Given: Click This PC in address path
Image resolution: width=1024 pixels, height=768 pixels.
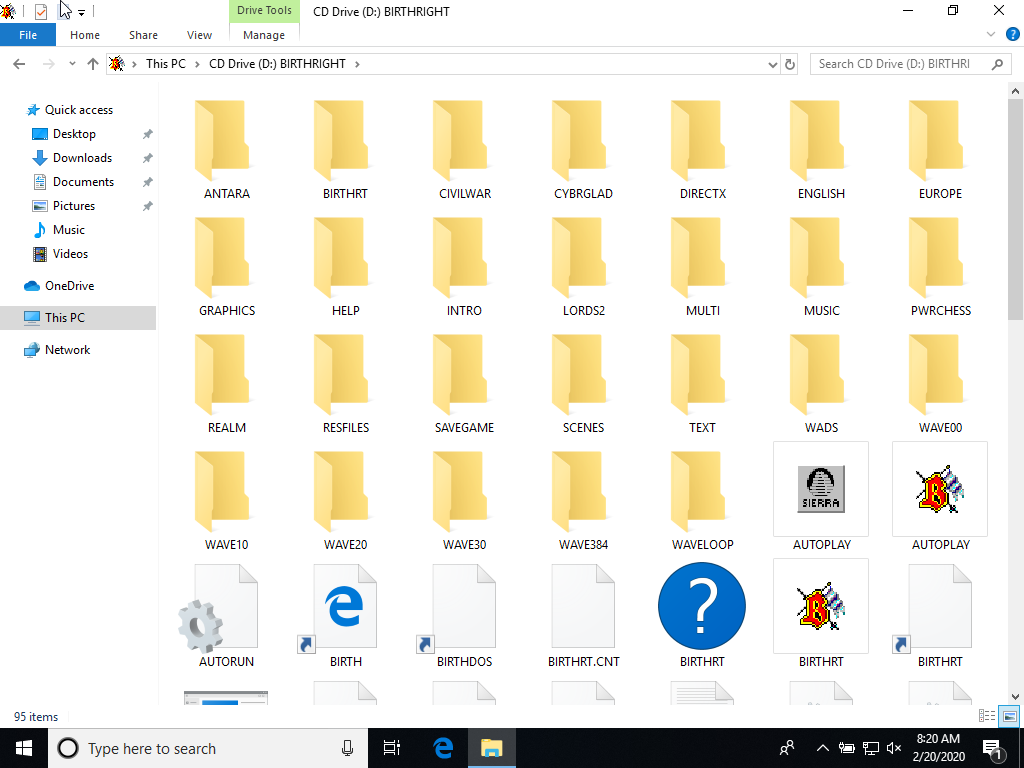Looking at the screenshot, I should (166, 64).
